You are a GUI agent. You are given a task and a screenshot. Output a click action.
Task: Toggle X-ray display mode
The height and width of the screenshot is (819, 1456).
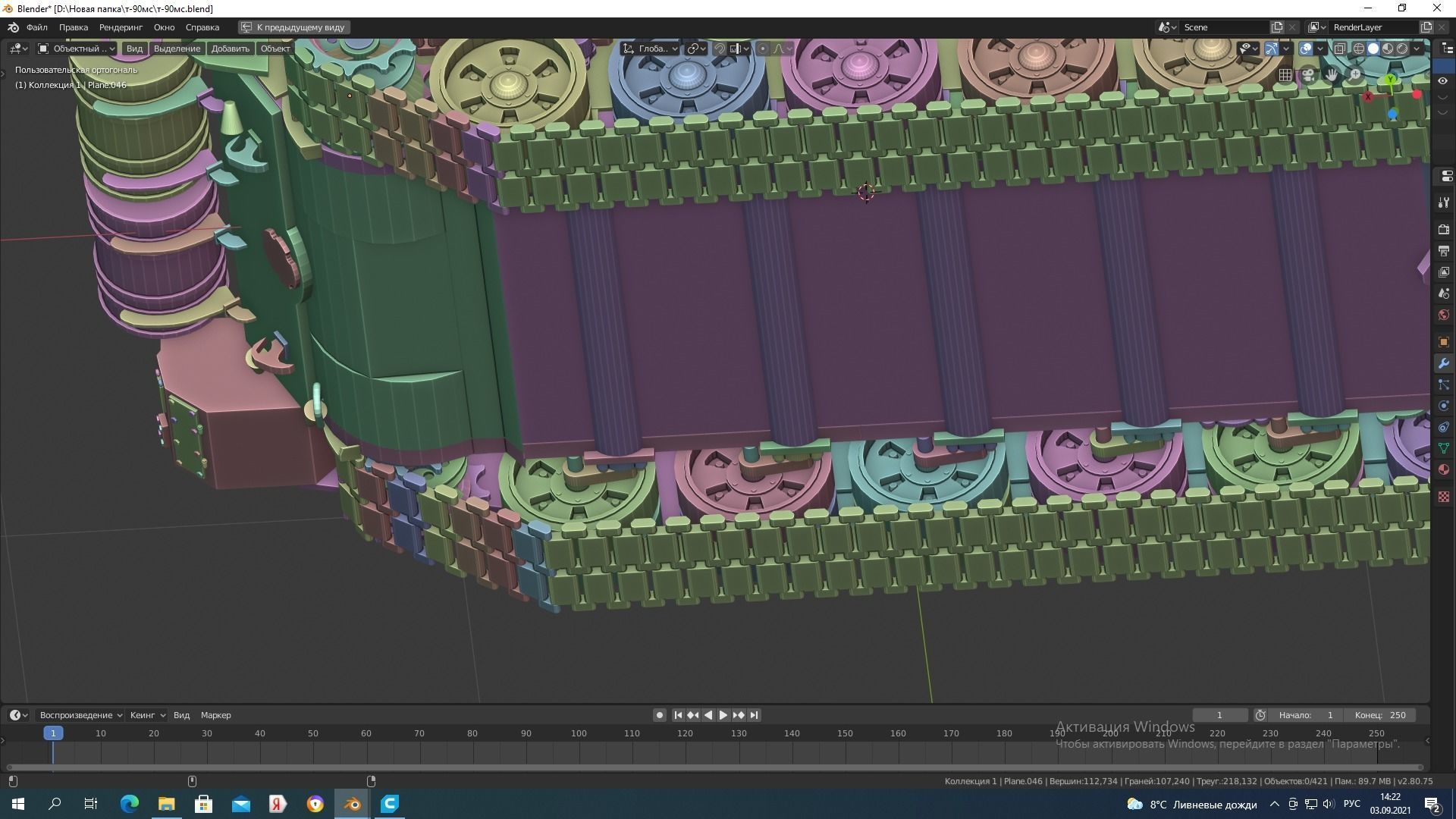pyautogui.click(x=1340, y=49)
